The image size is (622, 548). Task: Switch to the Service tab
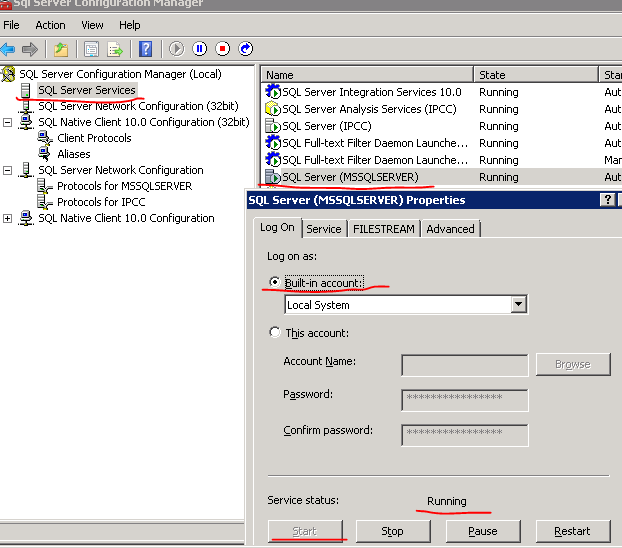pyautogui.click(x=324, y=229)
